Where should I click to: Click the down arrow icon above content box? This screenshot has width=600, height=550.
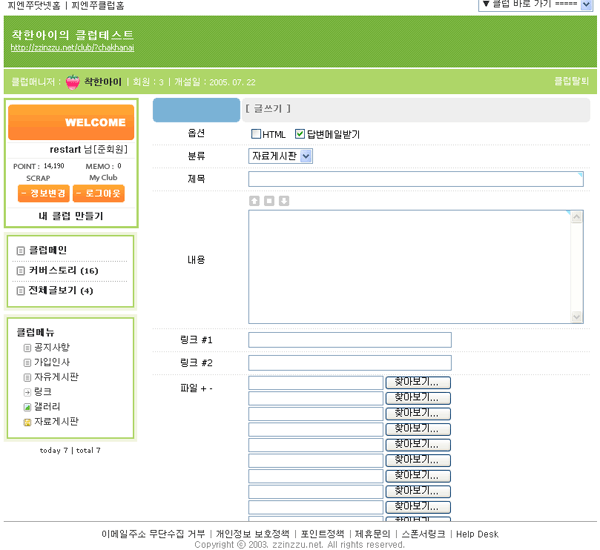pyautogui.click(x=284, y=201)
